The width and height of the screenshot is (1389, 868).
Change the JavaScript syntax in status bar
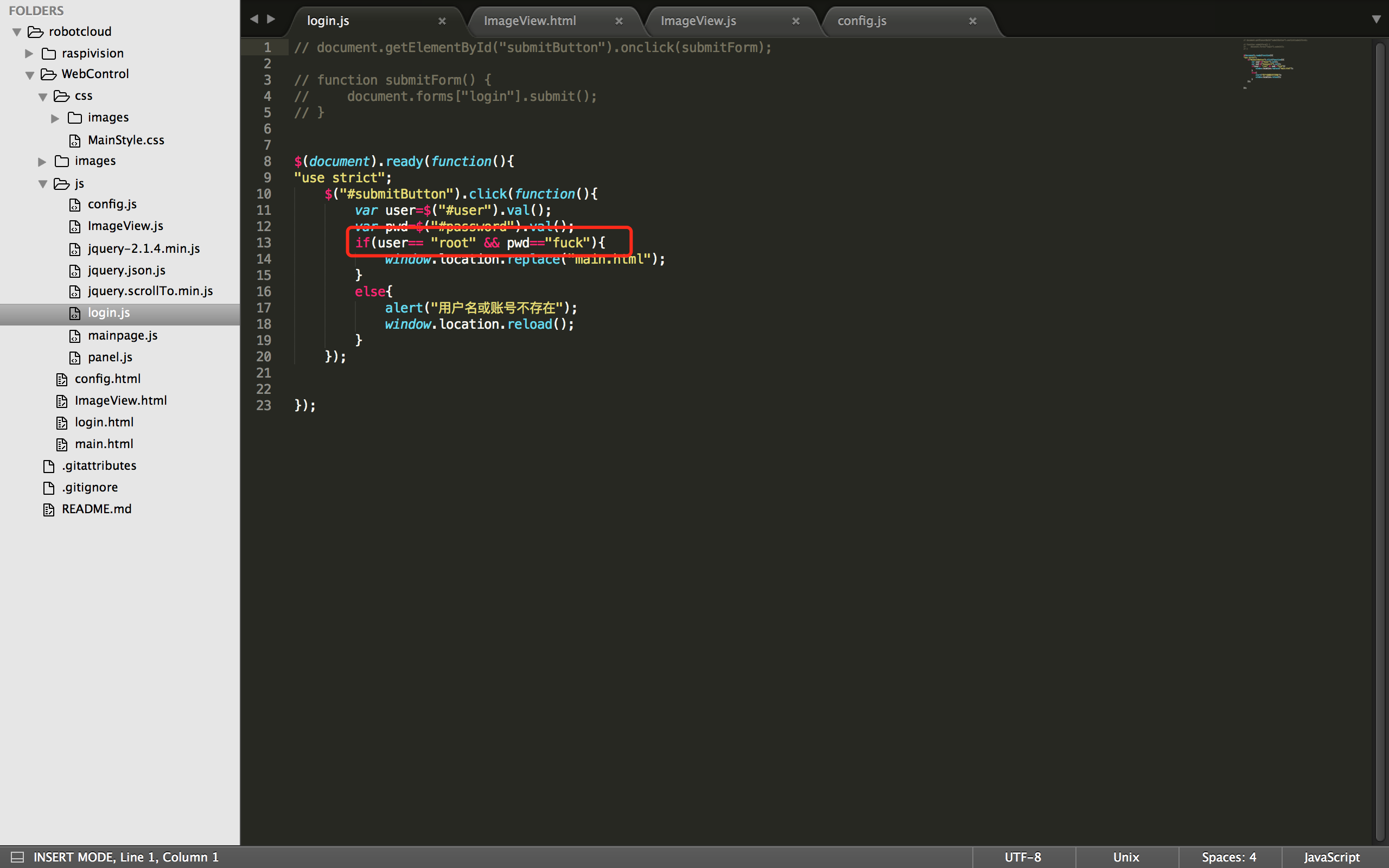coord(1331,857)
